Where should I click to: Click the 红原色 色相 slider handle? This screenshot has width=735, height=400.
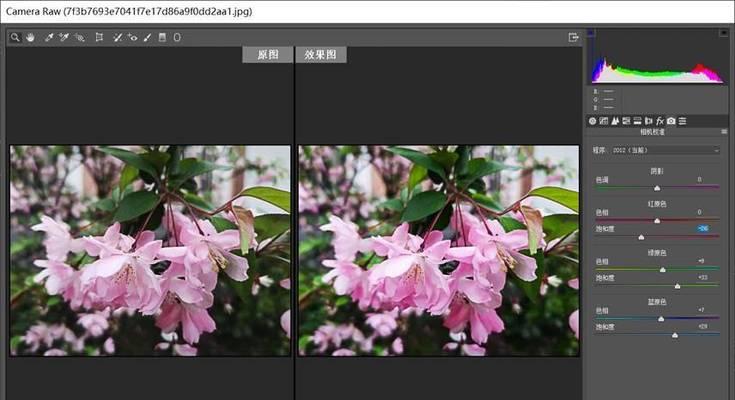657,220
